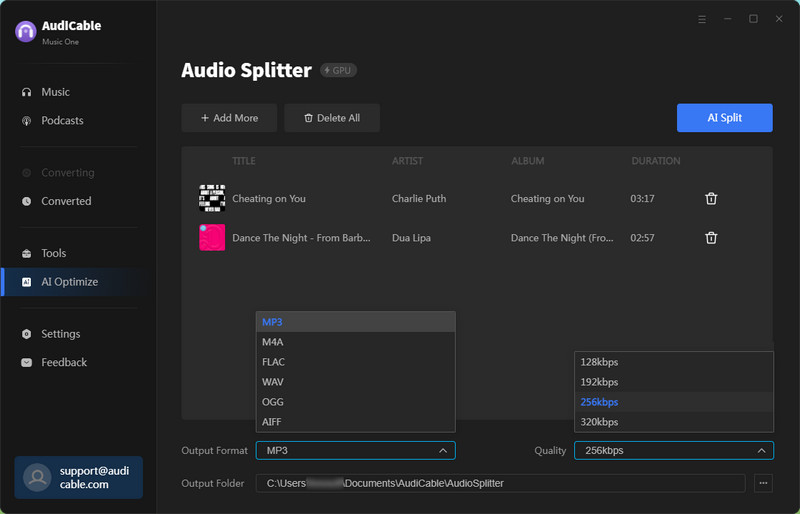Open the Podcasts sidebar icon
Screen dimensions: 800x514
pos(27,121)
